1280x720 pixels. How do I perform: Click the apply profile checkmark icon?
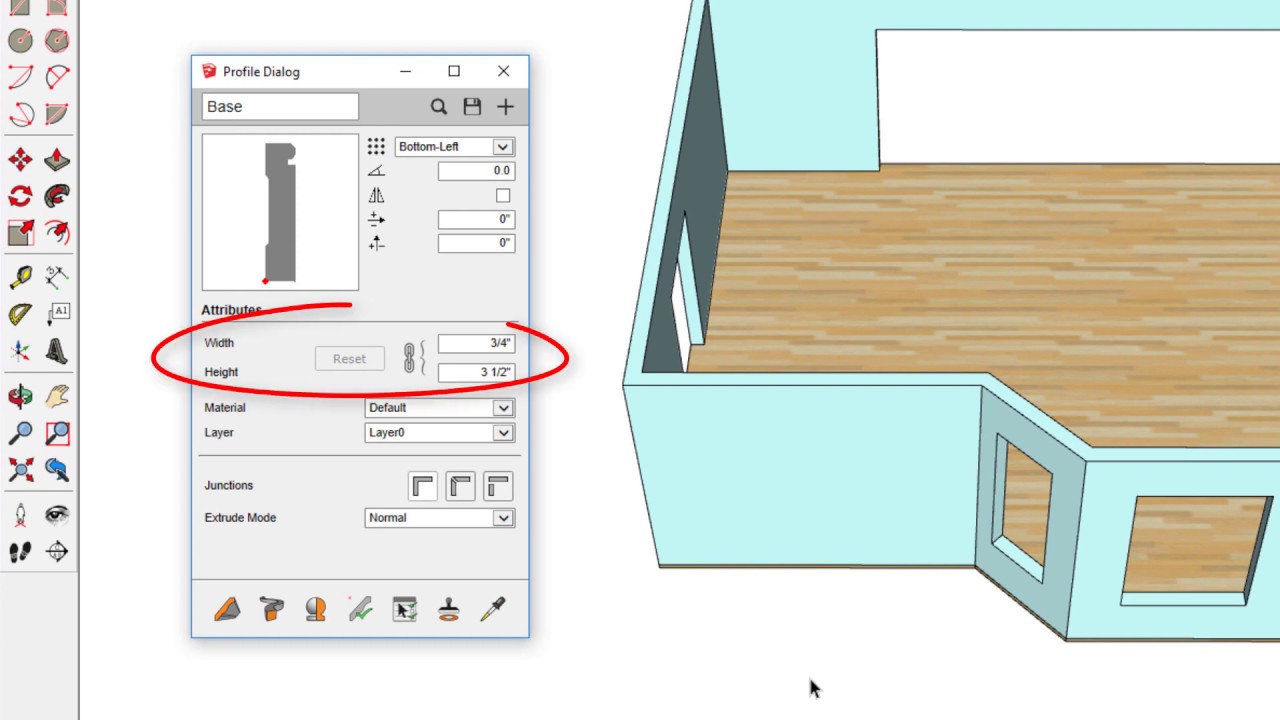point(360,609)
